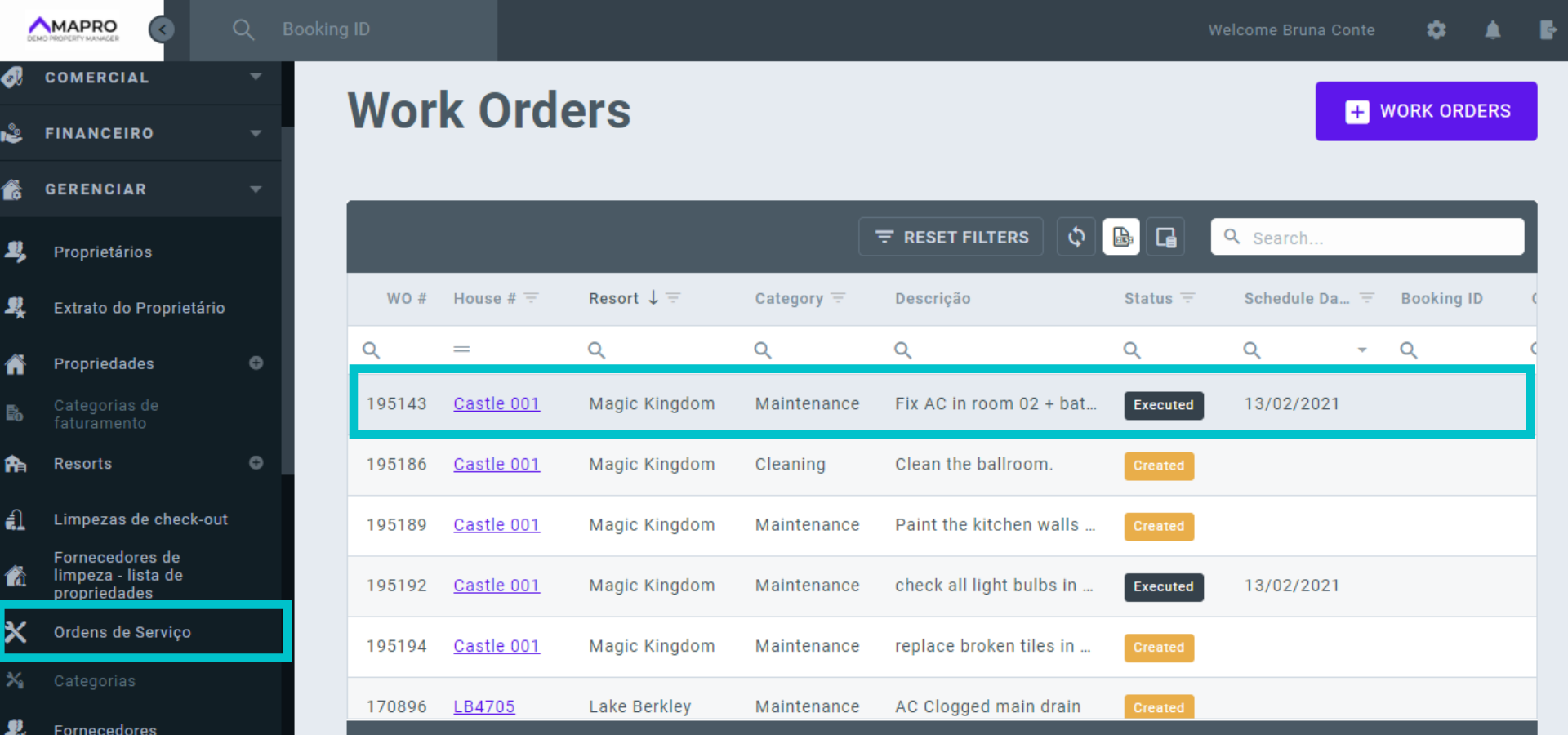Export work orders to file
The image size is (1568, 735).
pyautogui.click(x=1121, y=238)
